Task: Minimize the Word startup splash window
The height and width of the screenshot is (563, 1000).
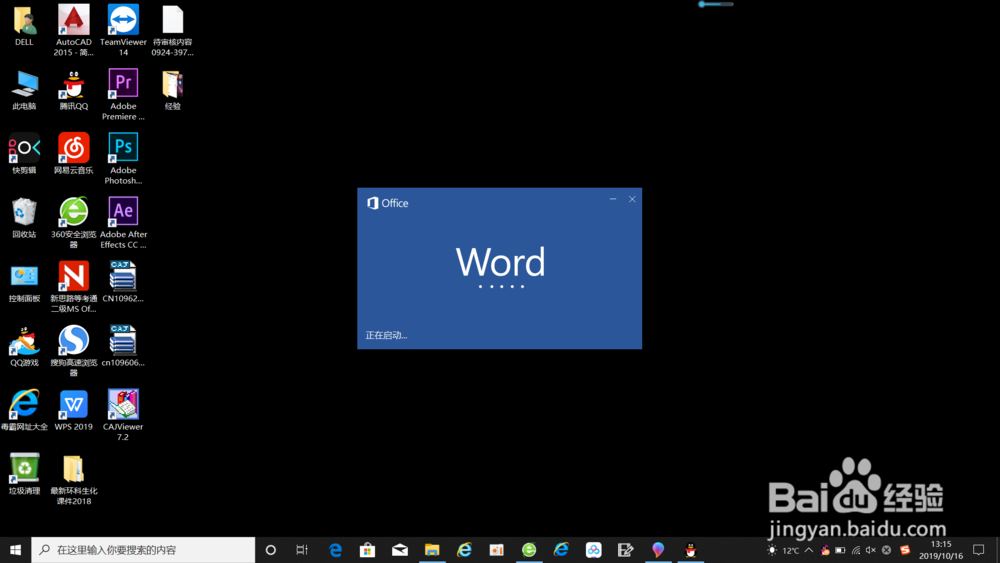Action: 613,199
